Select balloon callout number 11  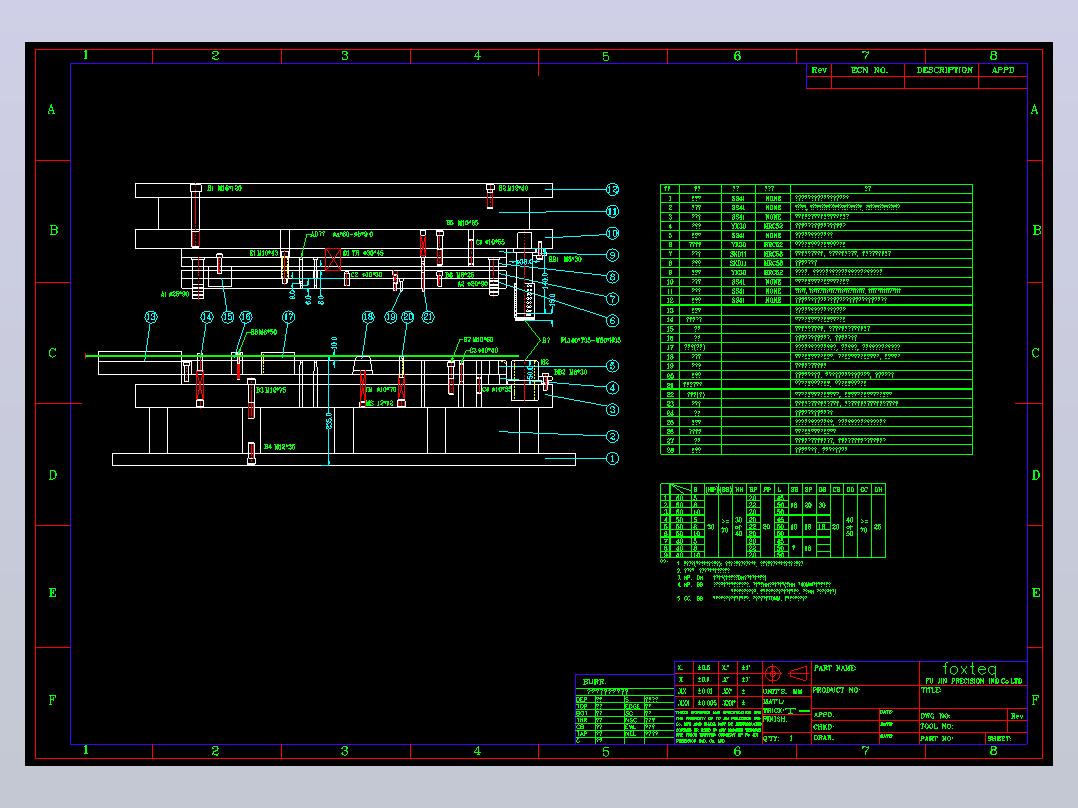(612, 211)
